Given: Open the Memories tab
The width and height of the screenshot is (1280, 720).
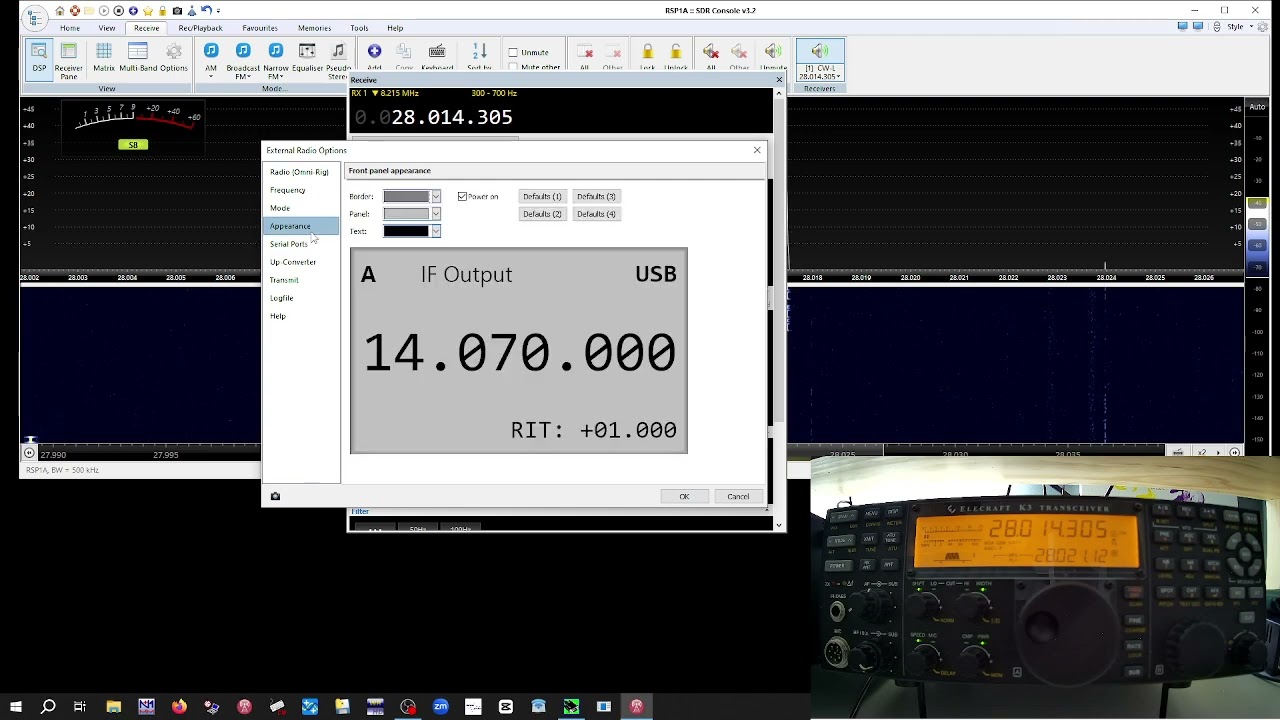Looking at the screenshot, I should point(314,28).
